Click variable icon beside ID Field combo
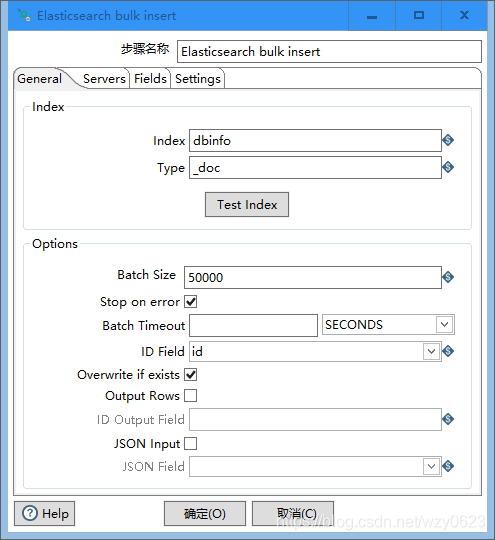The image size is (495, 540). tap(448, 351)
